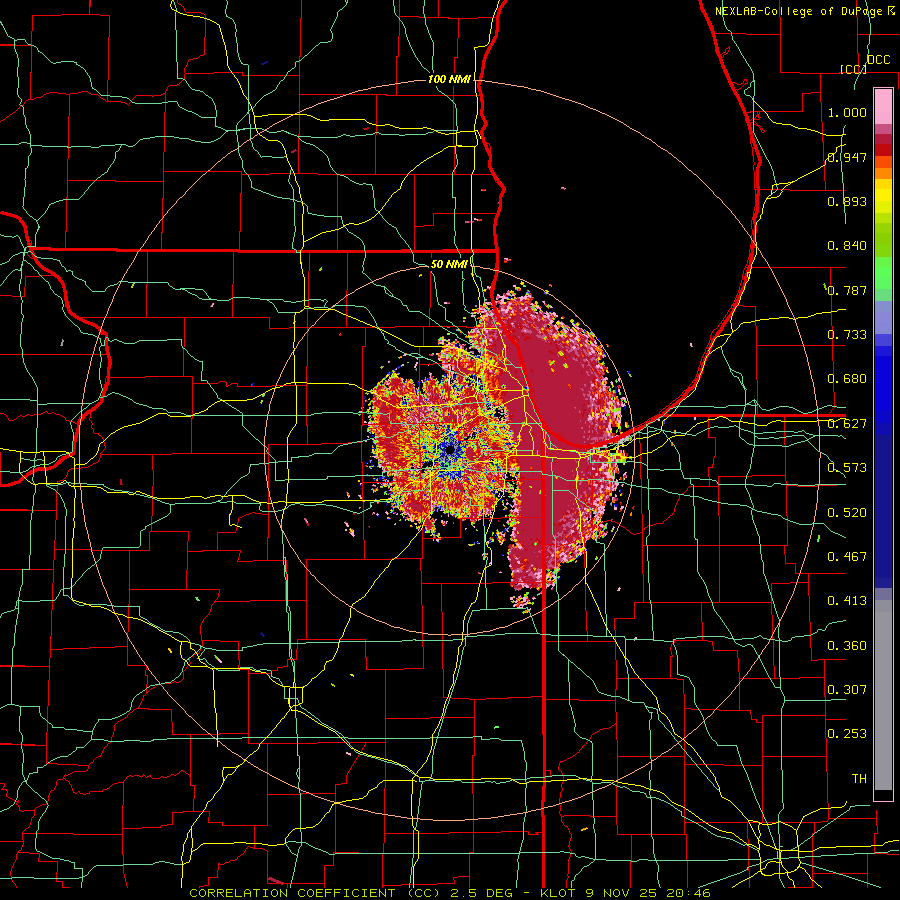Select the 0.893 scale value
Screen dimensions: 900x900
pos(847,201)
